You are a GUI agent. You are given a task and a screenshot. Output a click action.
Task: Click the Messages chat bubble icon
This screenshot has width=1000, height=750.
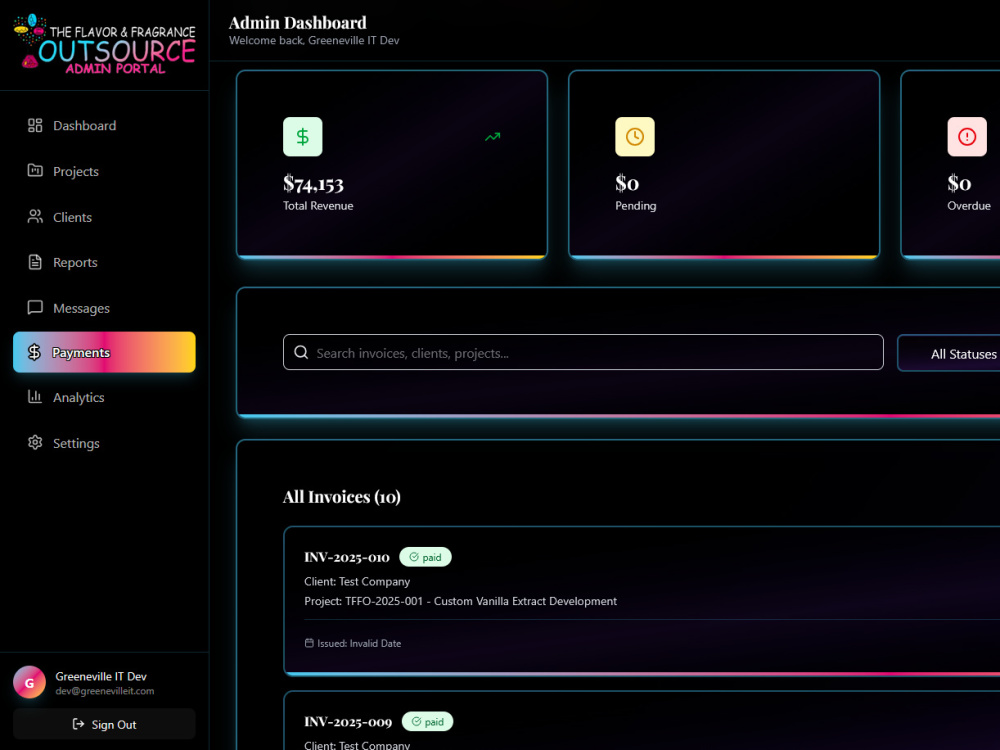click(35, 307)
